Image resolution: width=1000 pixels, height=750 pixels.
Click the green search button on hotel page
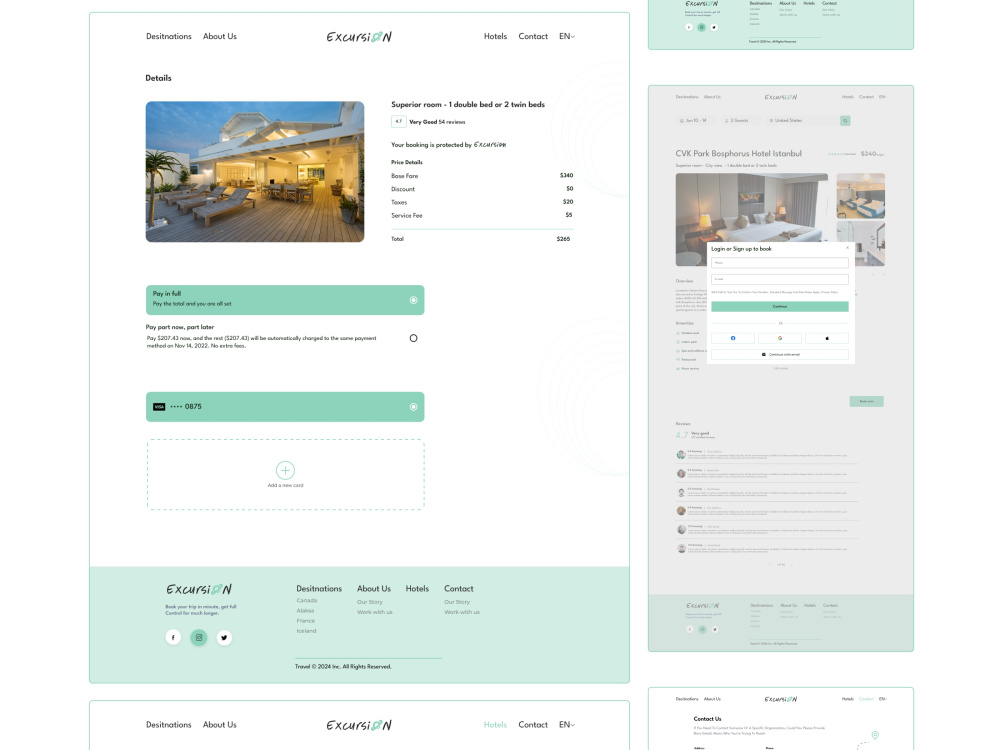[x=845, y=121]
